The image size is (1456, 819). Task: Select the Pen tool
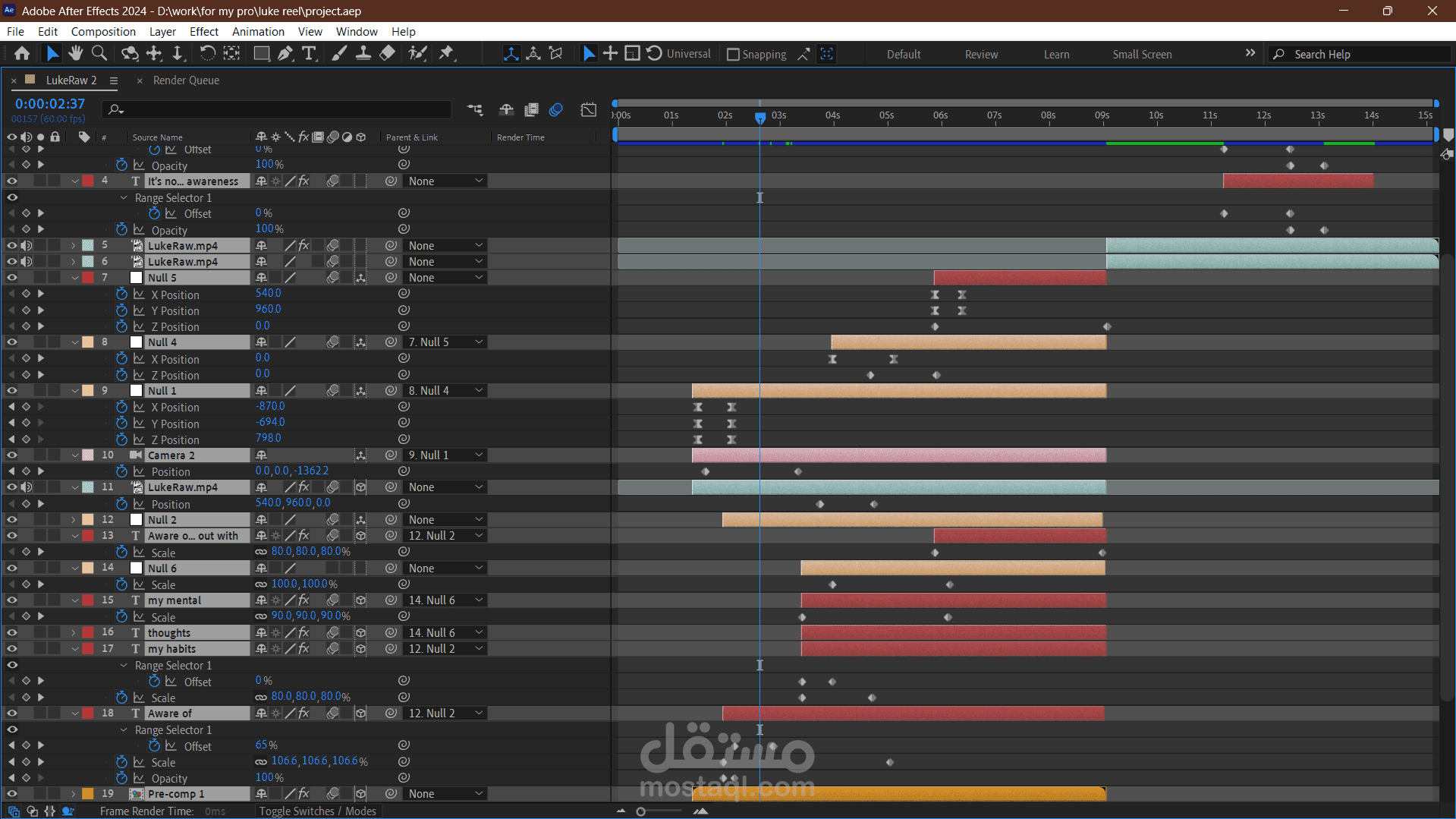pyautogui.click(x=285, y=53)
